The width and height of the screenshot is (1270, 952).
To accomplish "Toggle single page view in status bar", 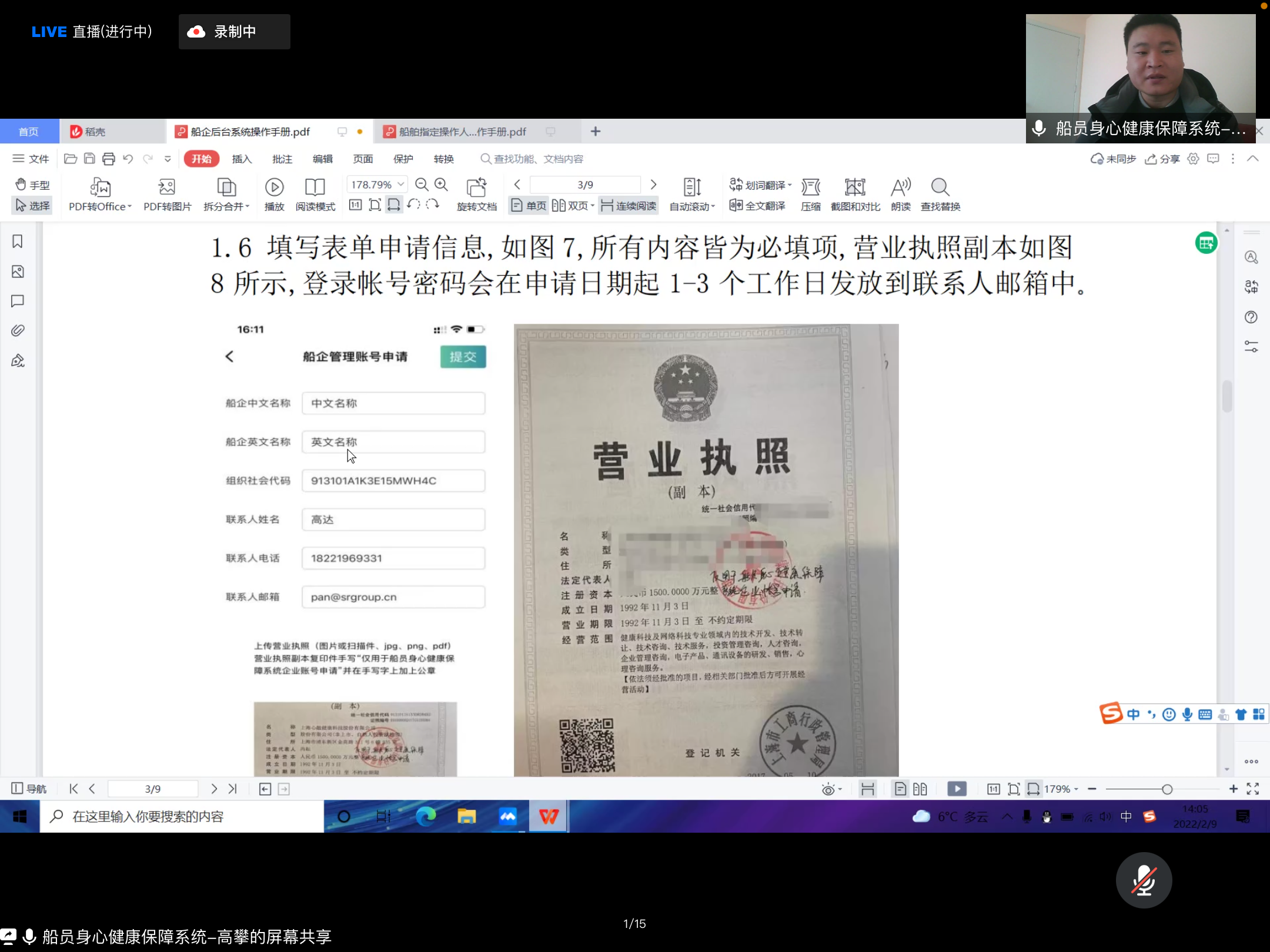I will (900, 789).
